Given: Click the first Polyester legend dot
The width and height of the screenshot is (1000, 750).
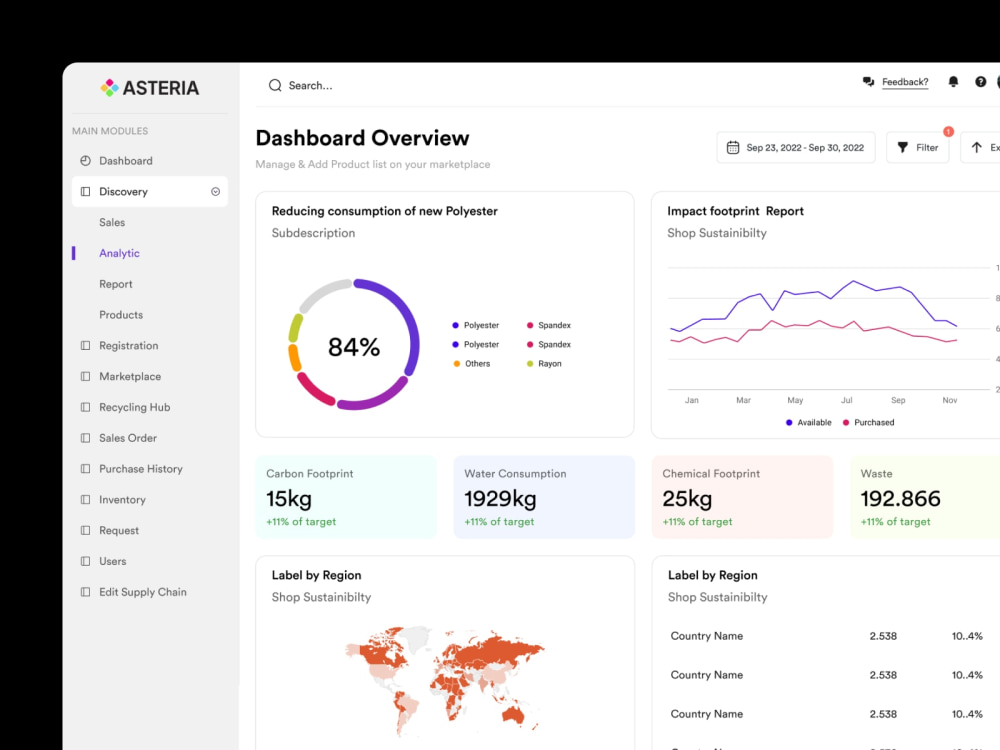Looking at the screenshot, I should [455, 325].
